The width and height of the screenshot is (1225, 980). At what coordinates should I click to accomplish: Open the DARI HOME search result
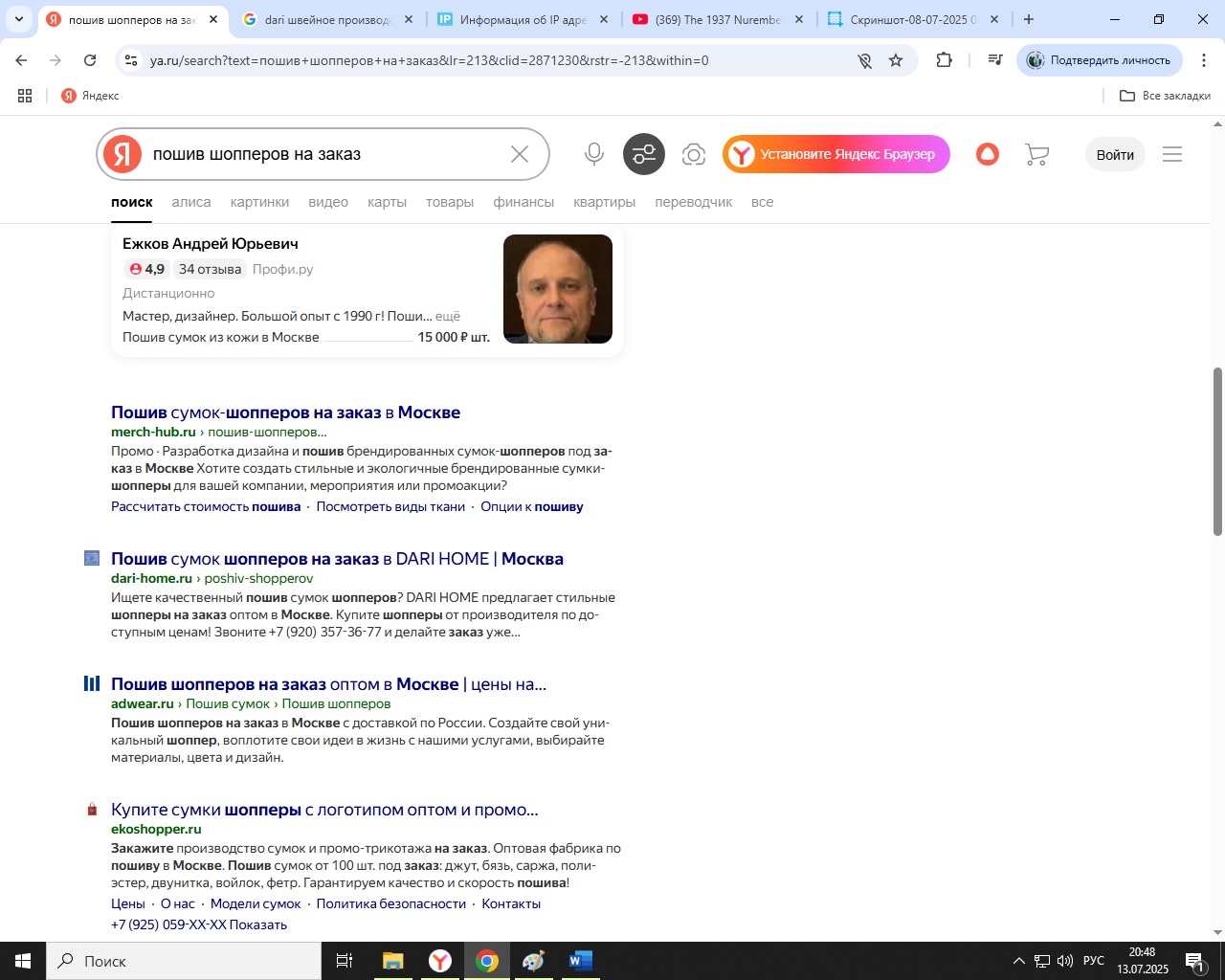click(x=337, y=559)
